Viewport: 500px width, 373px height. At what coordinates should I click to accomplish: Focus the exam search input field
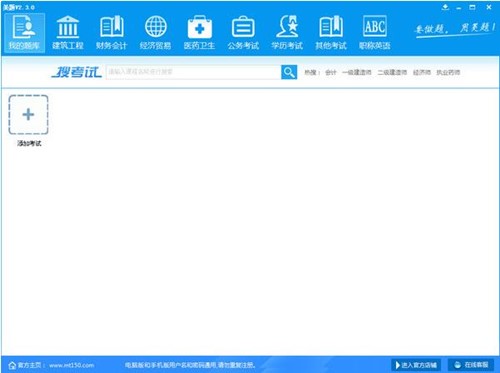point(194,72)
